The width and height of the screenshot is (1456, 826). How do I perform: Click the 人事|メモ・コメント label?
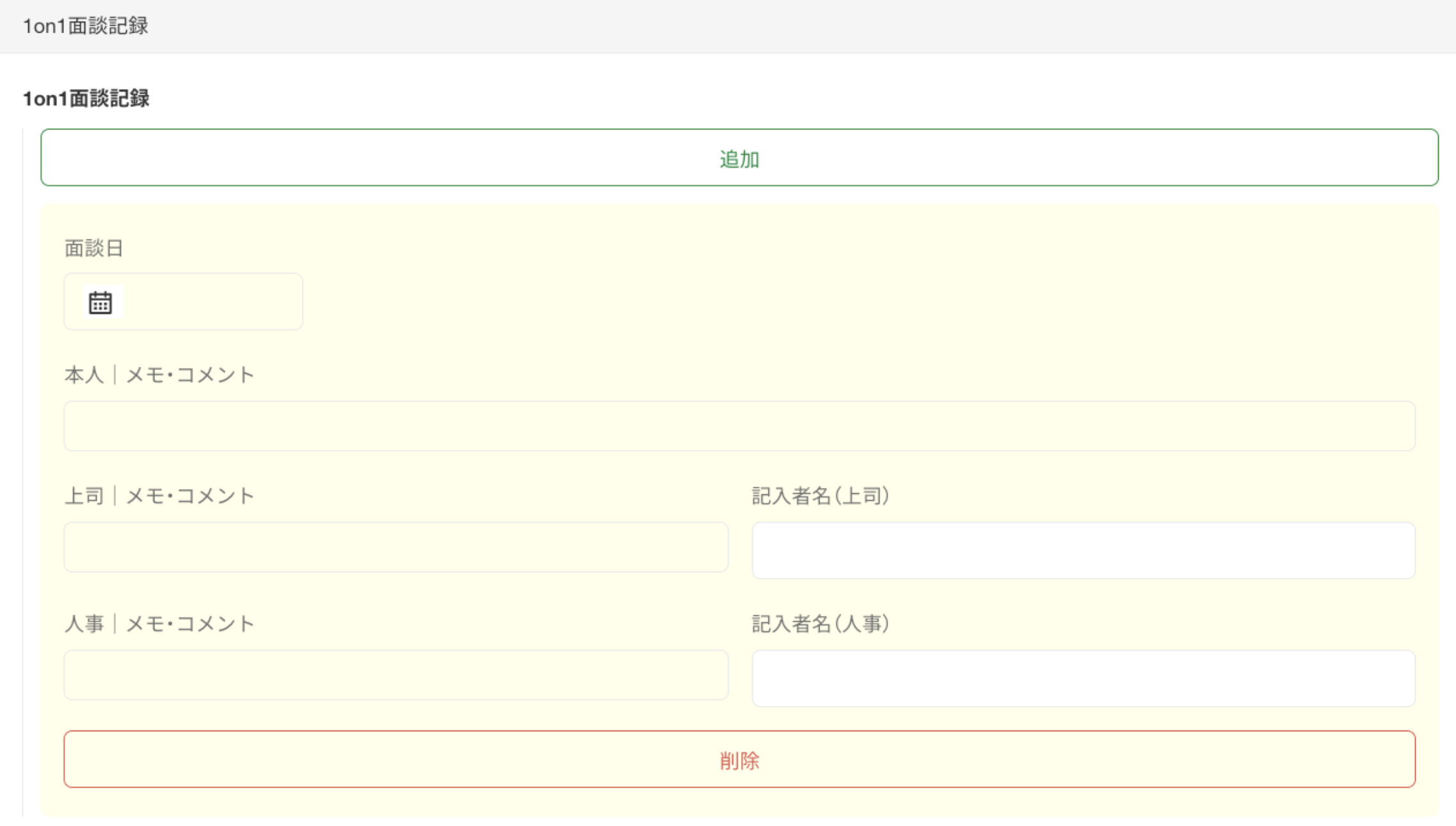coord(159,624)
